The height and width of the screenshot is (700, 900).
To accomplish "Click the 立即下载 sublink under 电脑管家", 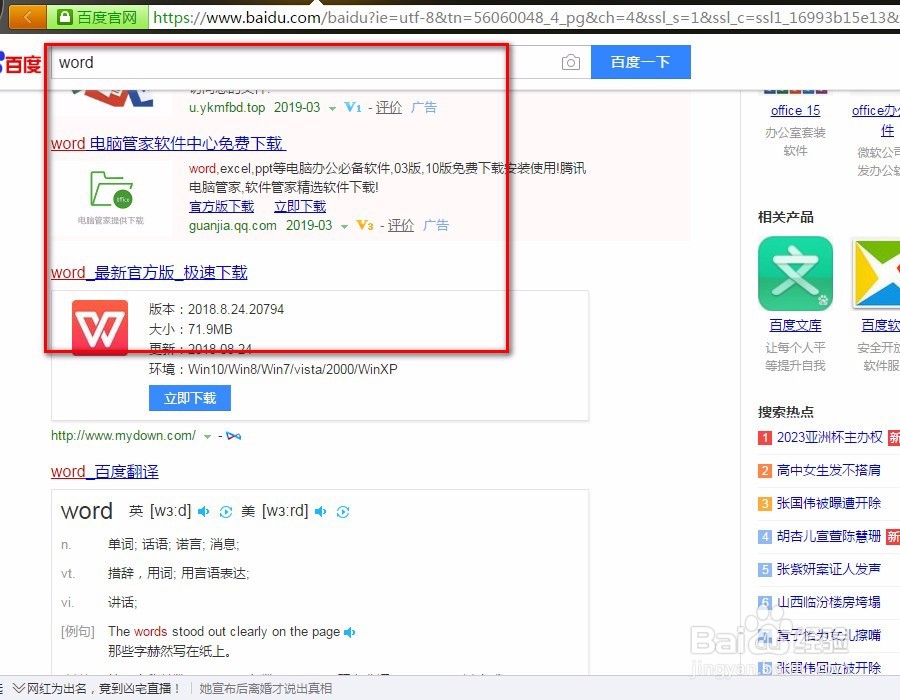I will click(300, 207).
